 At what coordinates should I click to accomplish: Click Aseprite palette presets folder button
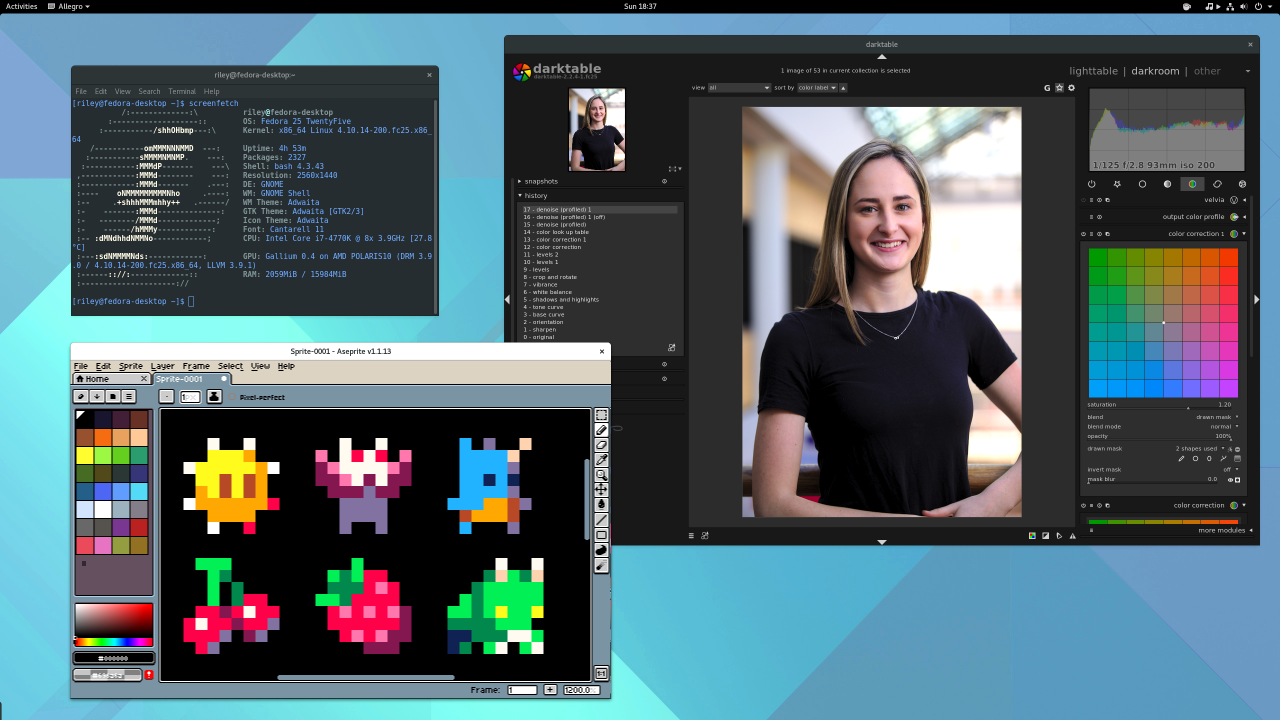(x=113, y=397)
